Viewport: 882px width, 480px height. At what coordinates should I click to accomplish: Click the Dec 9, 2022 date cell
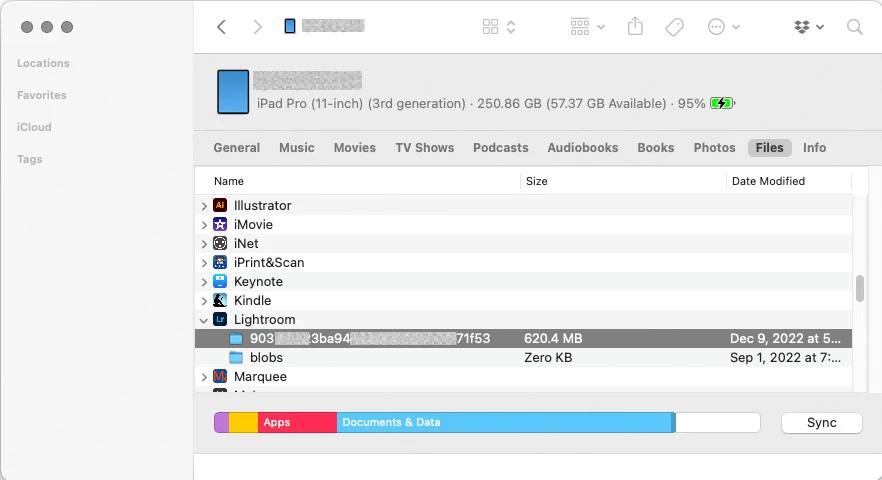(x=785, y=339)
